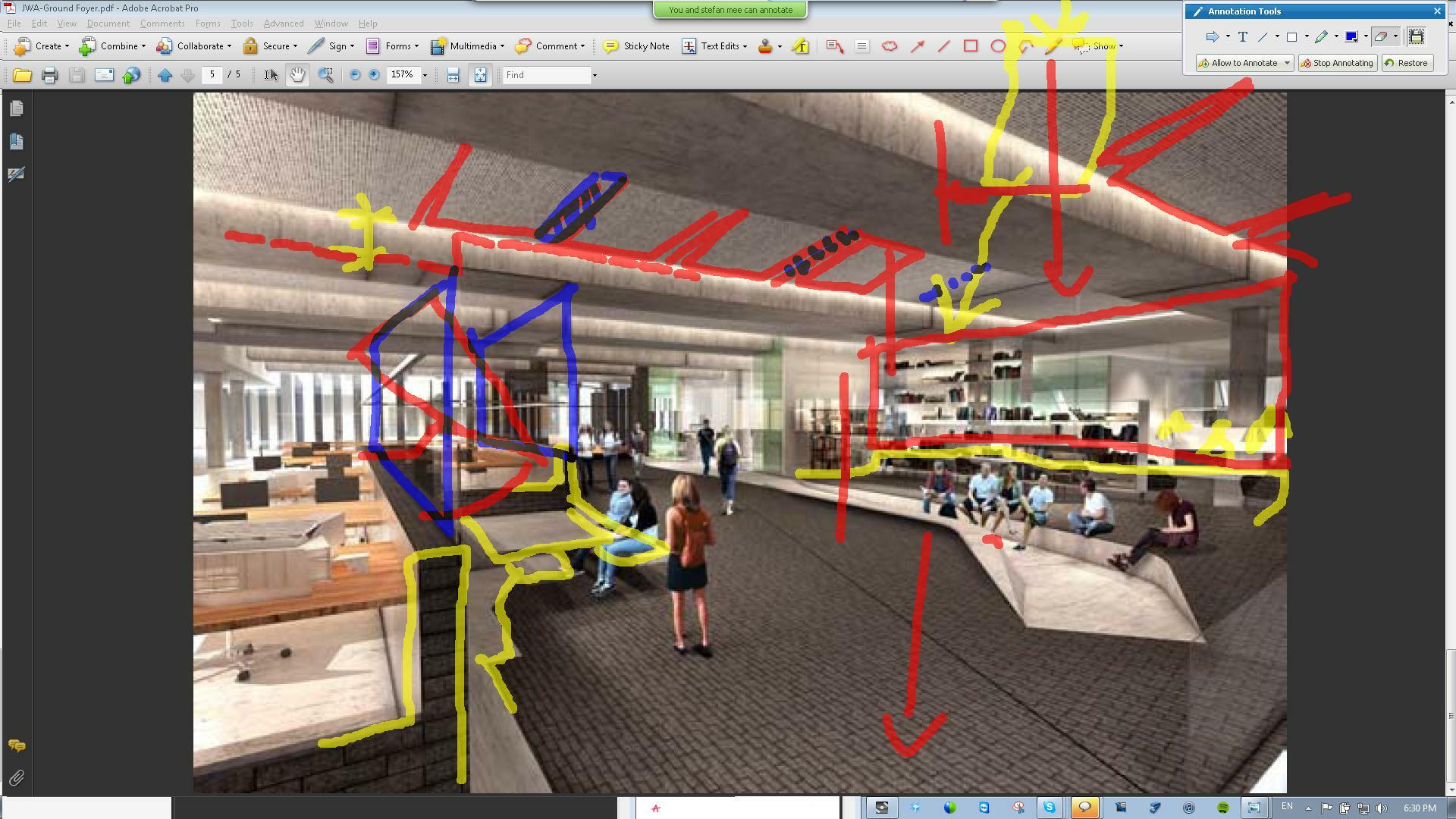
Task: Click the Restore button
Action: point(1407,63)
